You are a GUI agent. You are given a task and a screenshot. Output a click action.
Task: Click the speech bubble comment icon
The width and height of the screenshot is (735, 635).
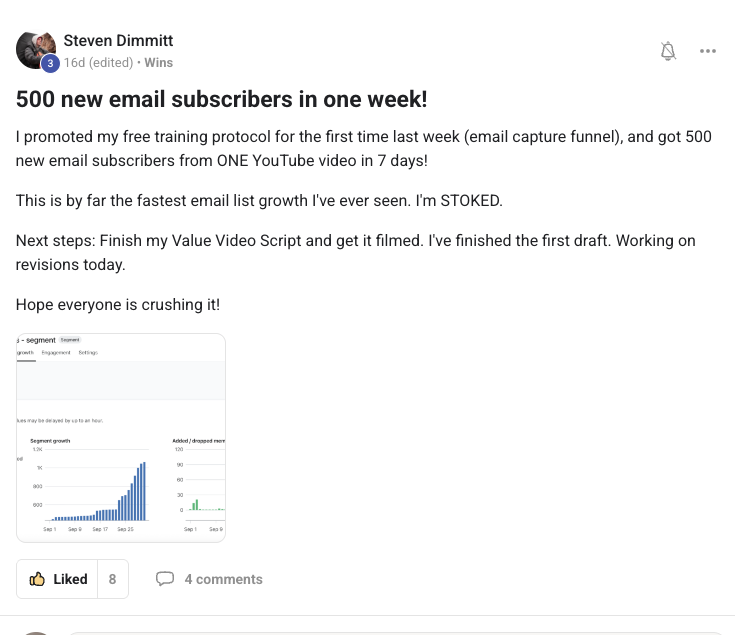pyautogui.click(x=165, y=579)
